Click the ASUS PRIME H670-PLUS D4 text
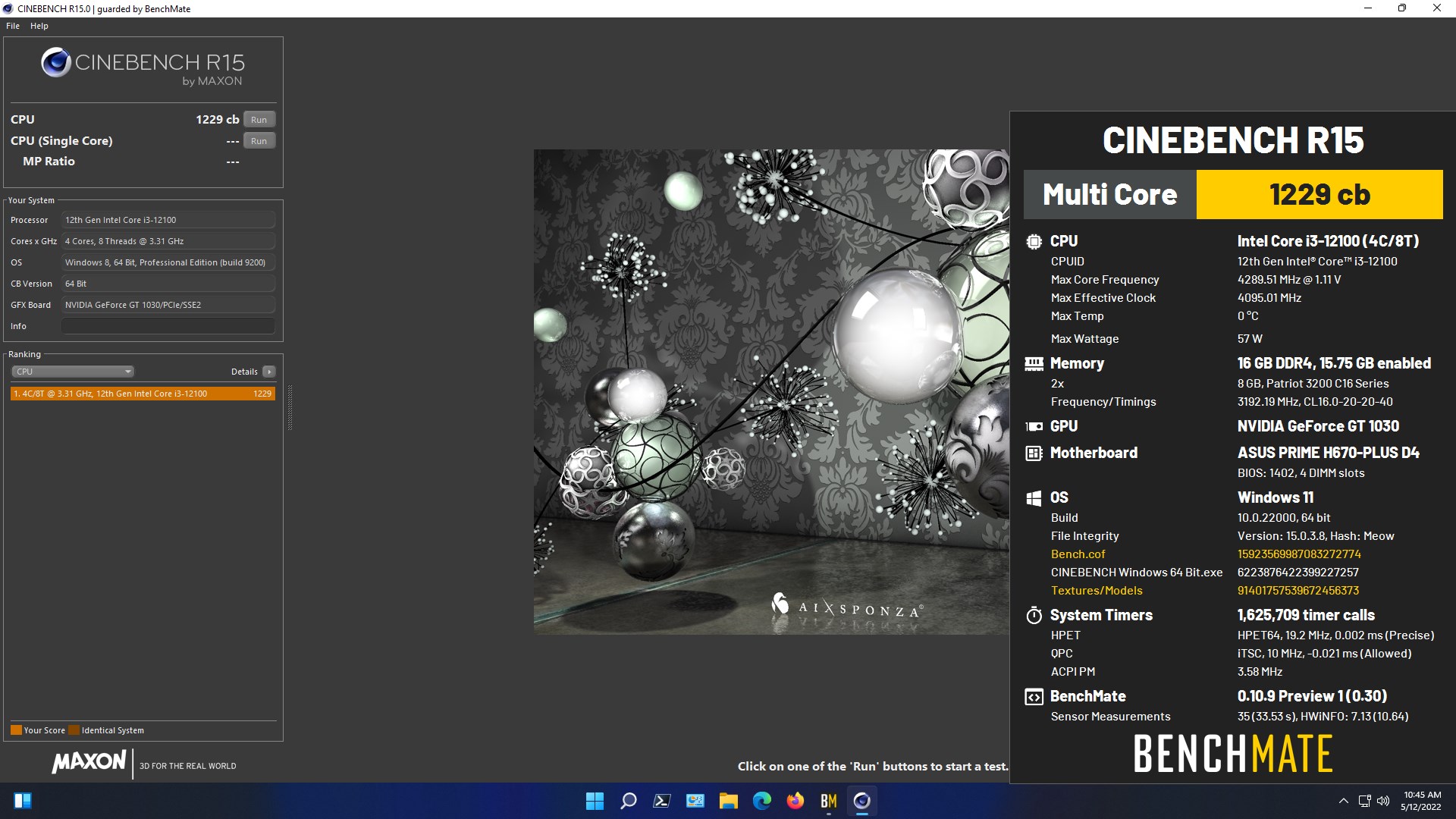Viewport: 1456px width, 819px height. (x=1328, y=453)
